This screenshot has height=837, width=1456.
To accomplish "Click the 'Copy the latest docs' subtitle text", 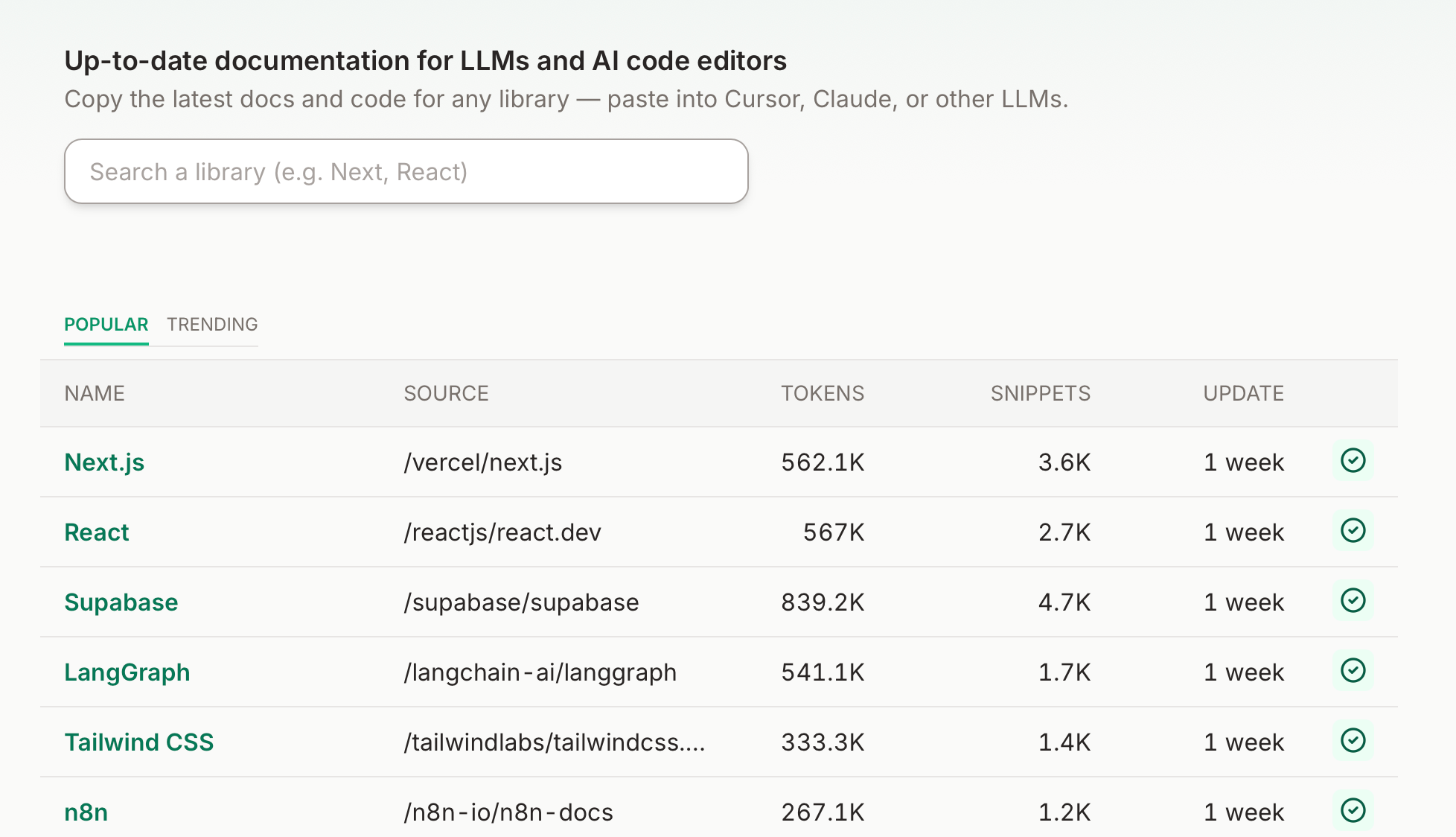I will [566, 99].
